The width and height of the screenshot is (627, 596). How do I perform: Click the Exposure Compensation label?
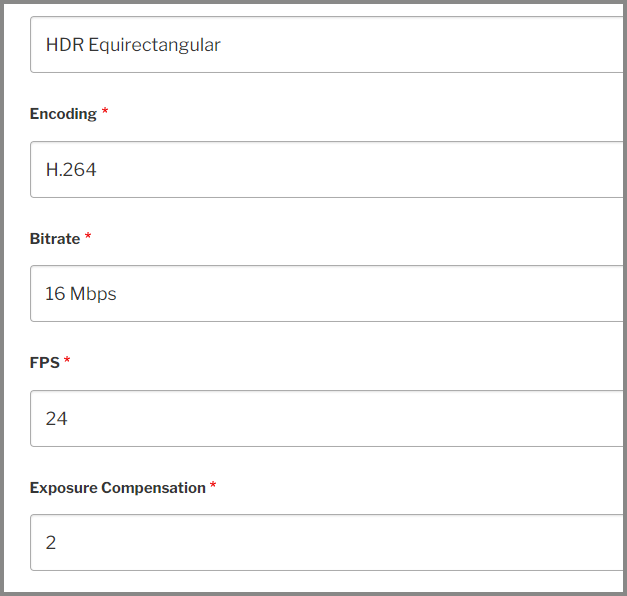118,488
